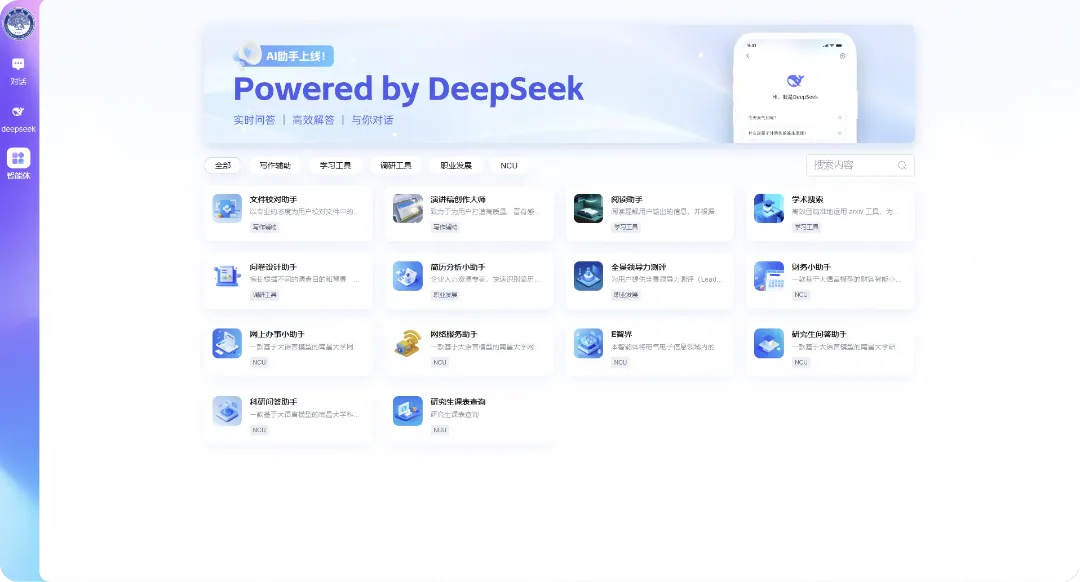
Task: Click the description under 研究生课表查询
Action: (x=455, y=415)
